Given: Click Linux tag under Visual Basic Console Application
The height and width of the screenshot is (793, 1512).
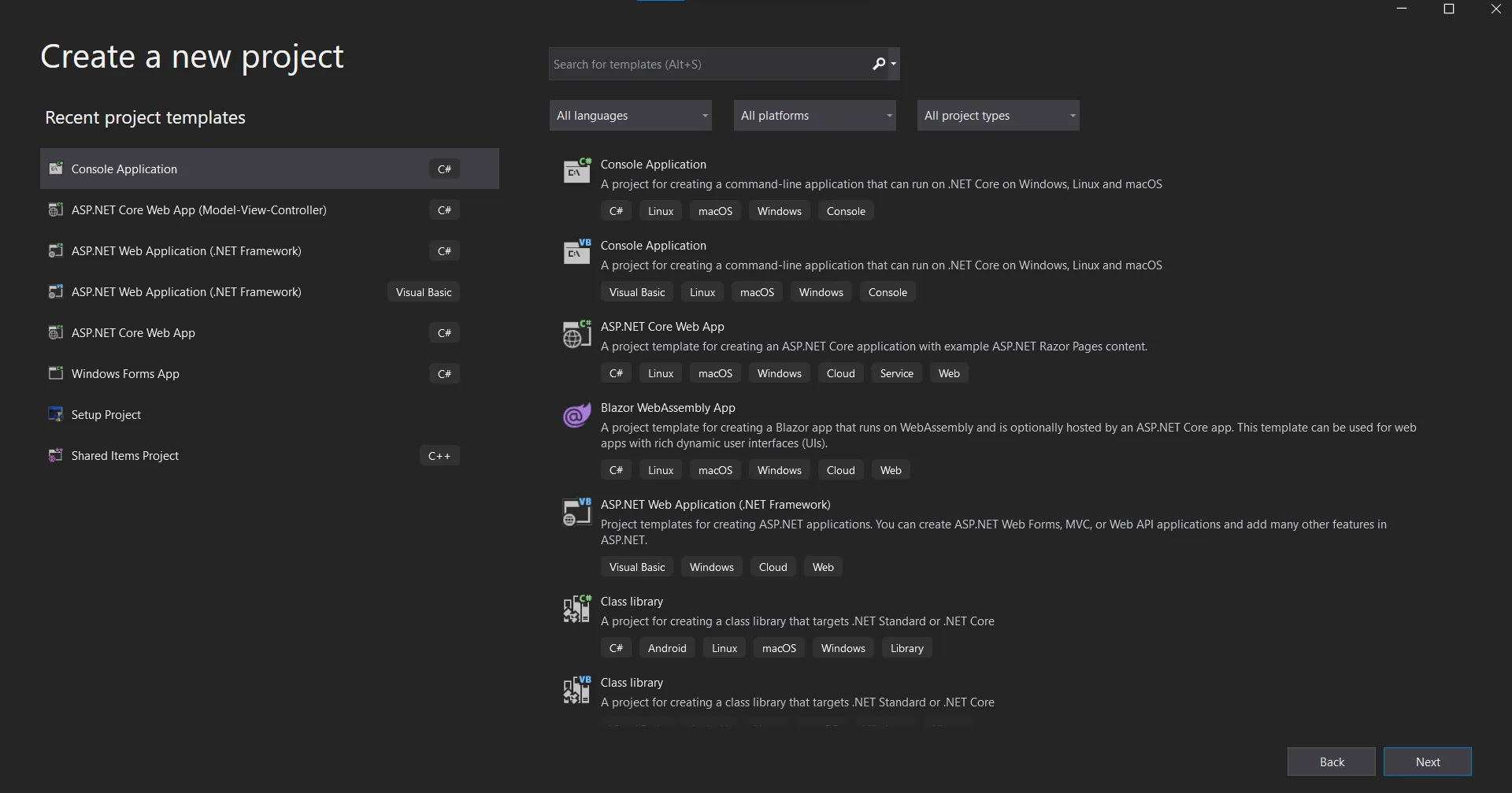Looking at the screenshot, I should pyautogui.click(x=702, y=292).
